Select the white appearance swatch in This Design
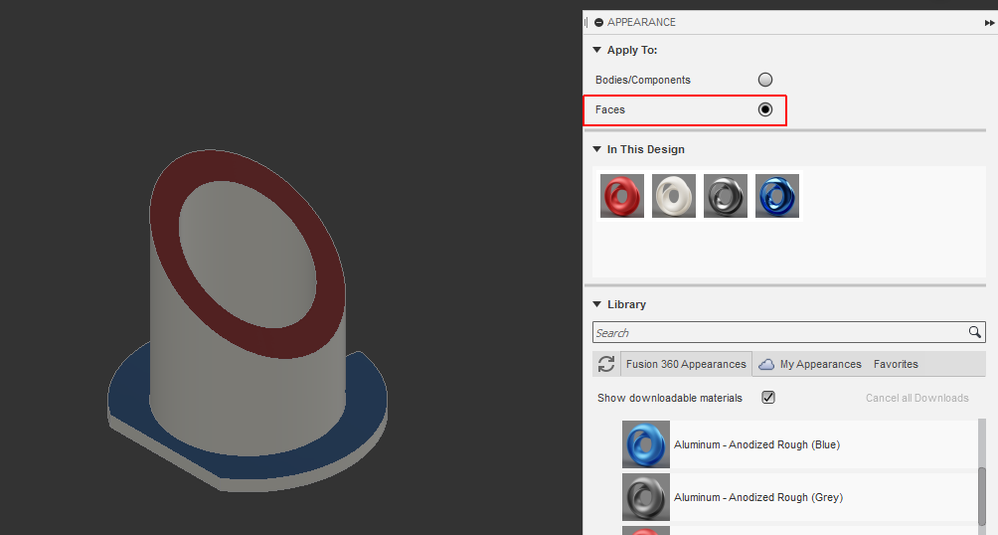Viewport: 998px width, 535px height. [x=673, y=196]
